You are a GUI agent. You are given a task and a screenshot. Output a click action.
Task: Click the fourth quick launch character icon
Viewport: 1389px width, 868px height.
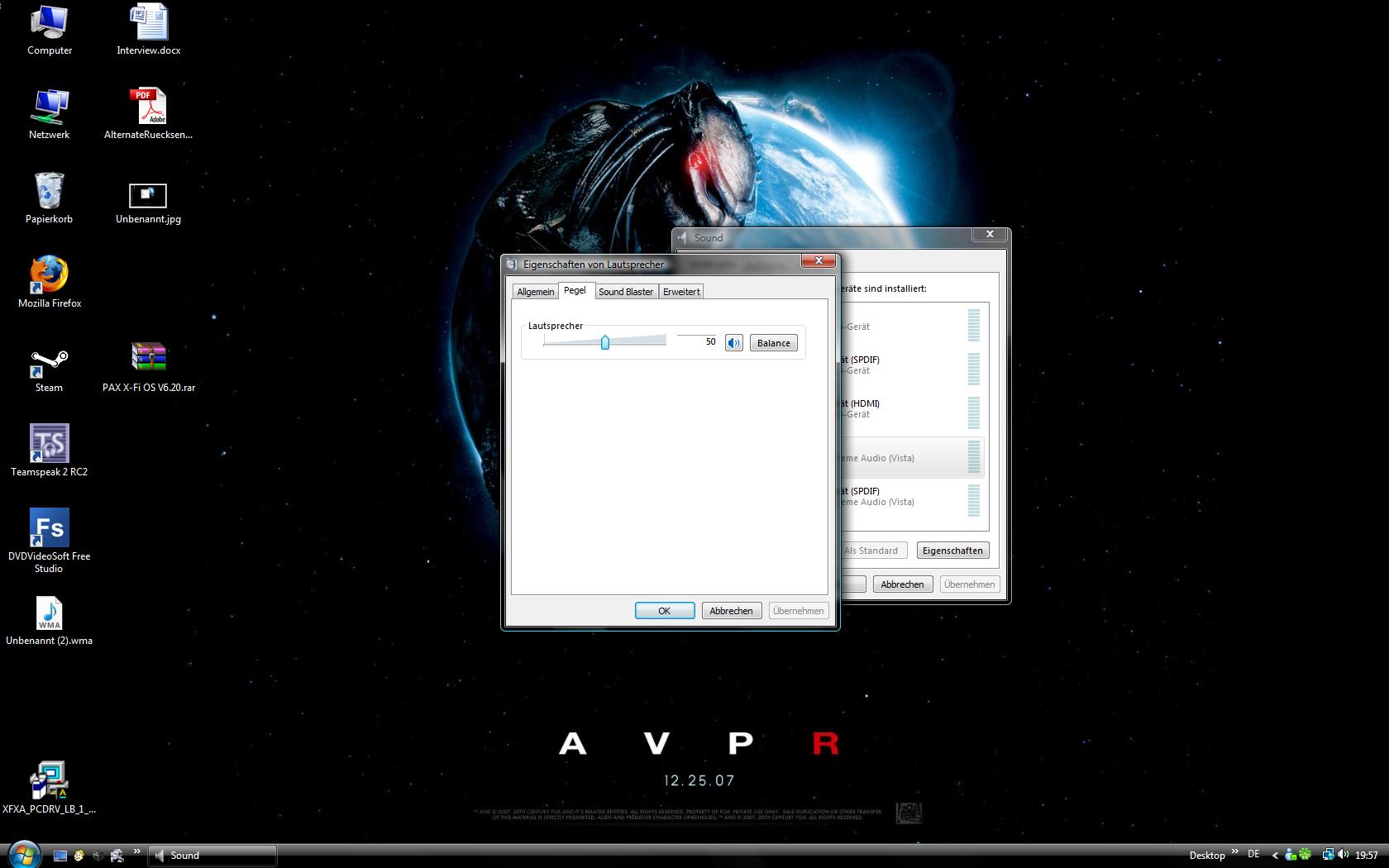(x=117, y=856)
